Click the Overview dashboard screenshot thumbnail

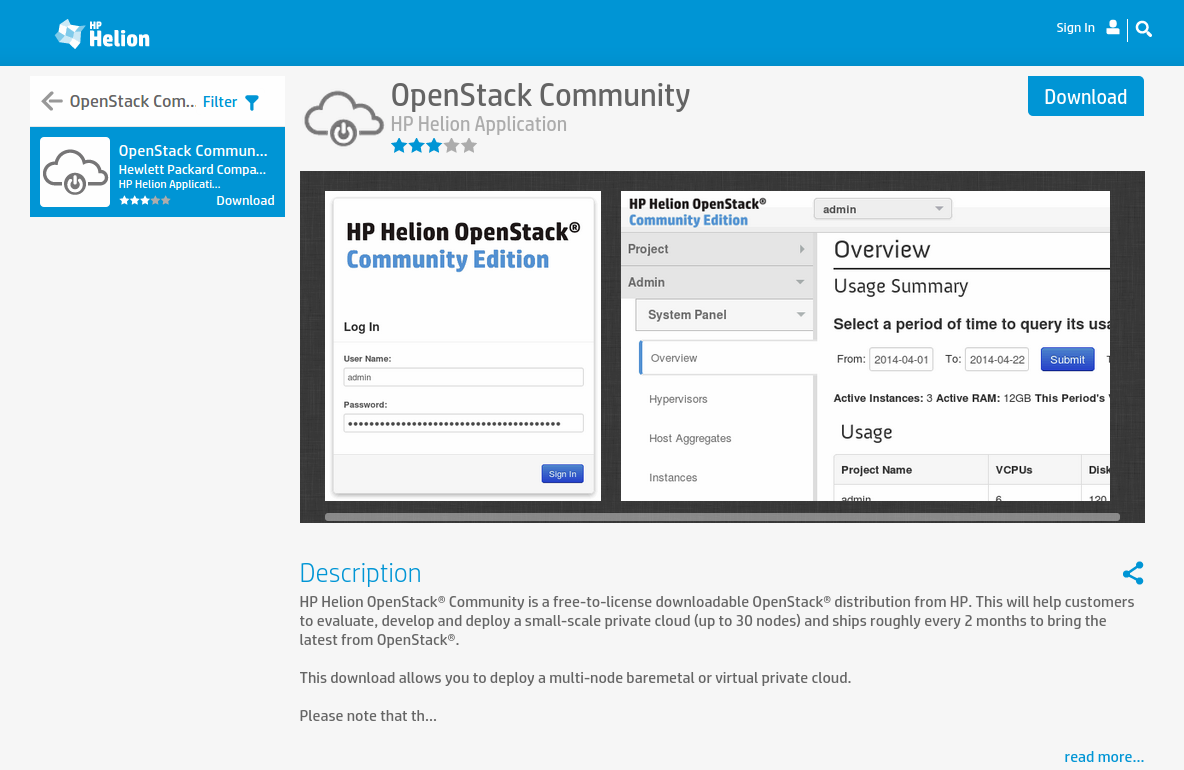[x=865, y=346]
